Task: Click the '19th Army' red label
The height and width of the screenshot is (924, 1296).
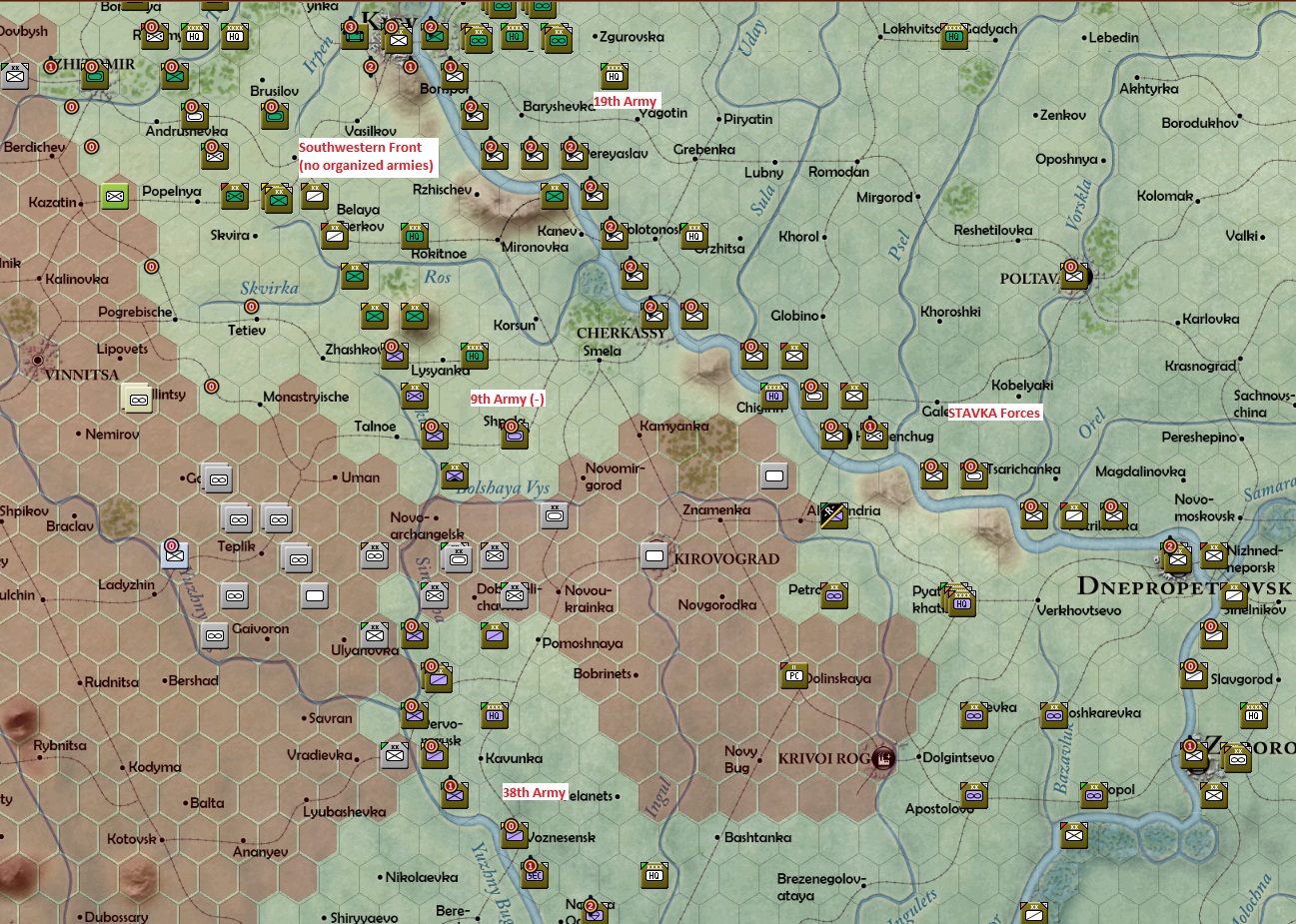Action: (625, 101)
